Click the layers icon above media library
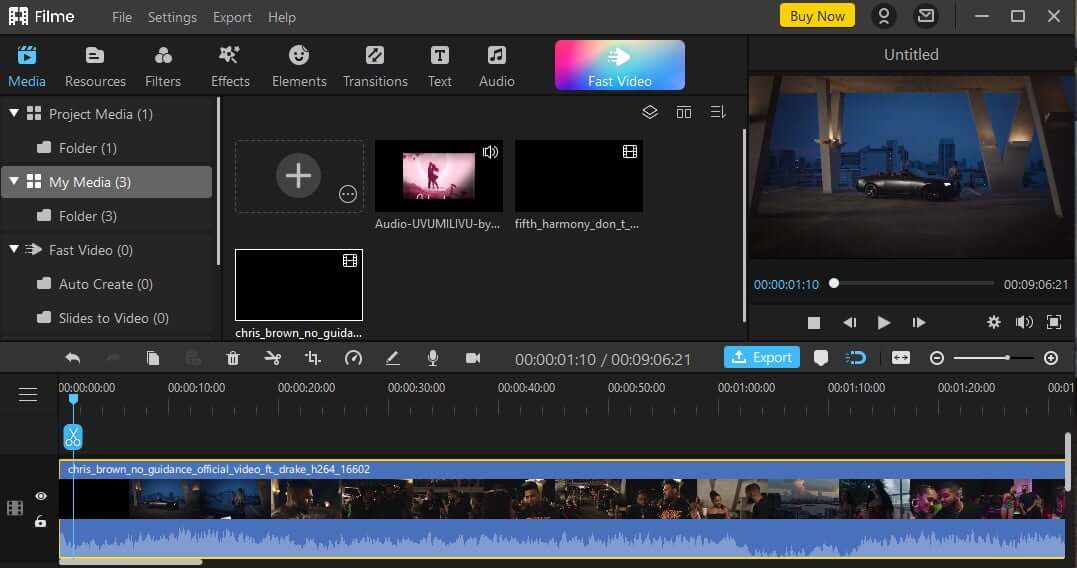1077x568 pixels. (x=650, y=112)
